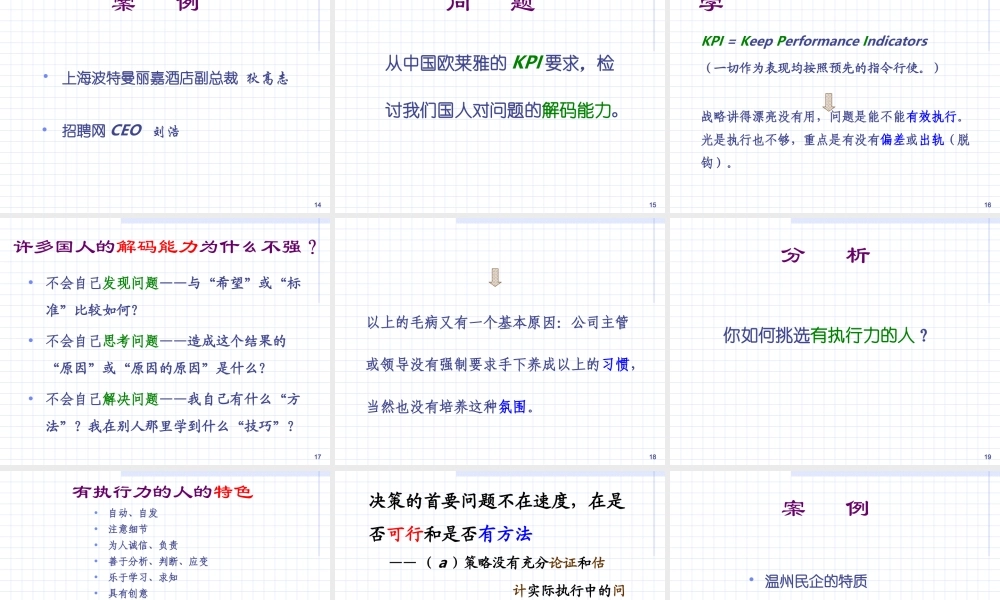Screen dimensions: 1000x600
Task: Click the line 从中国欧莱雅的 KPI要求
Action: (x=499, y=63)
